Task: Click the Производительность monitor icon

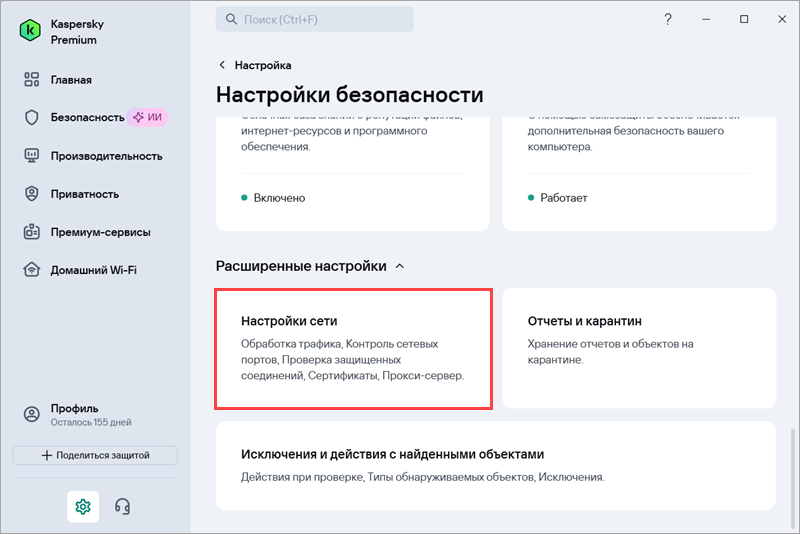Action: coord(32,156)
